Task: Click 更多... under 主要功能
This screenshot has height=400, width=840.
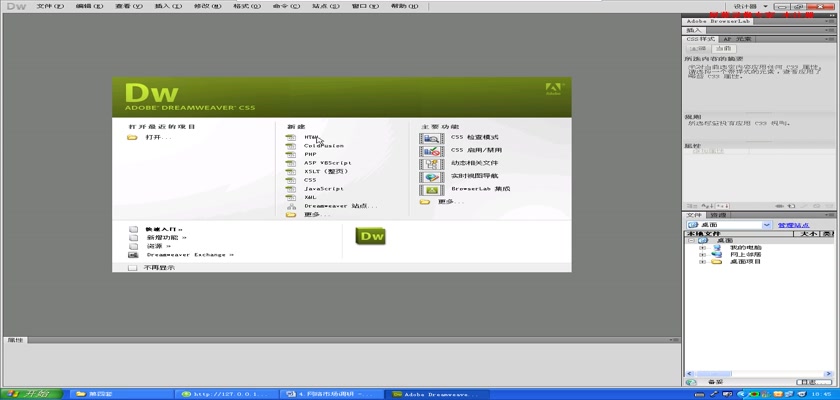Action: [451, 202]
